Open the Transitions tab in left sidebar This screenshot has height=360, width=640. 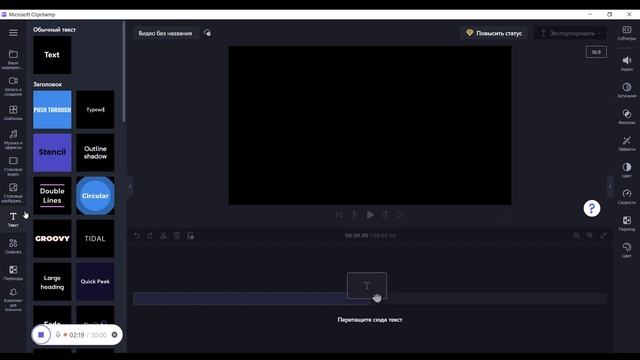(13, 273)
